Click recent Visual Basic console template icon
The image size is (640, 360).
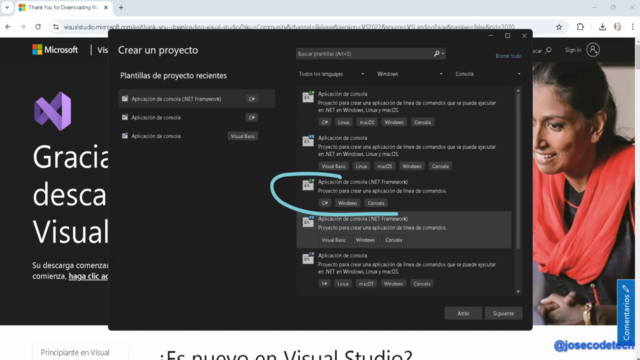click(x=125, y=136)
